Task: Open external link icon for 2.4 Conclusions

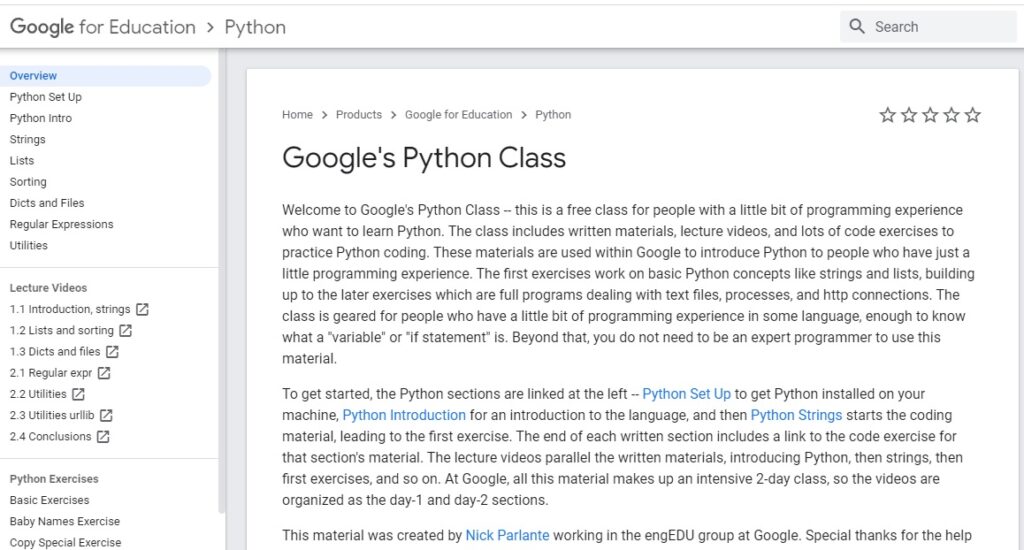Action: [x=103, y=436]
